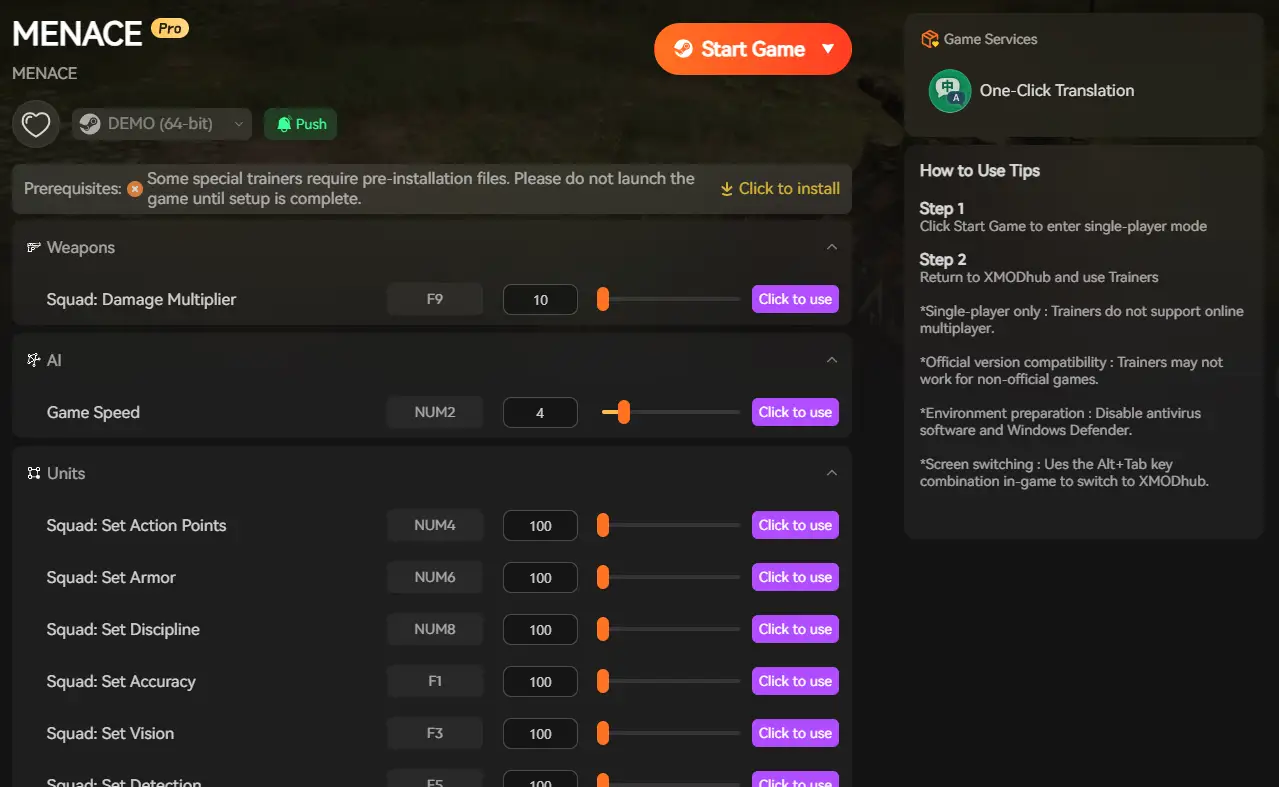Click the One-Click Translation icon
Viewport: 1279px width, 787px height.
[949, 91]
